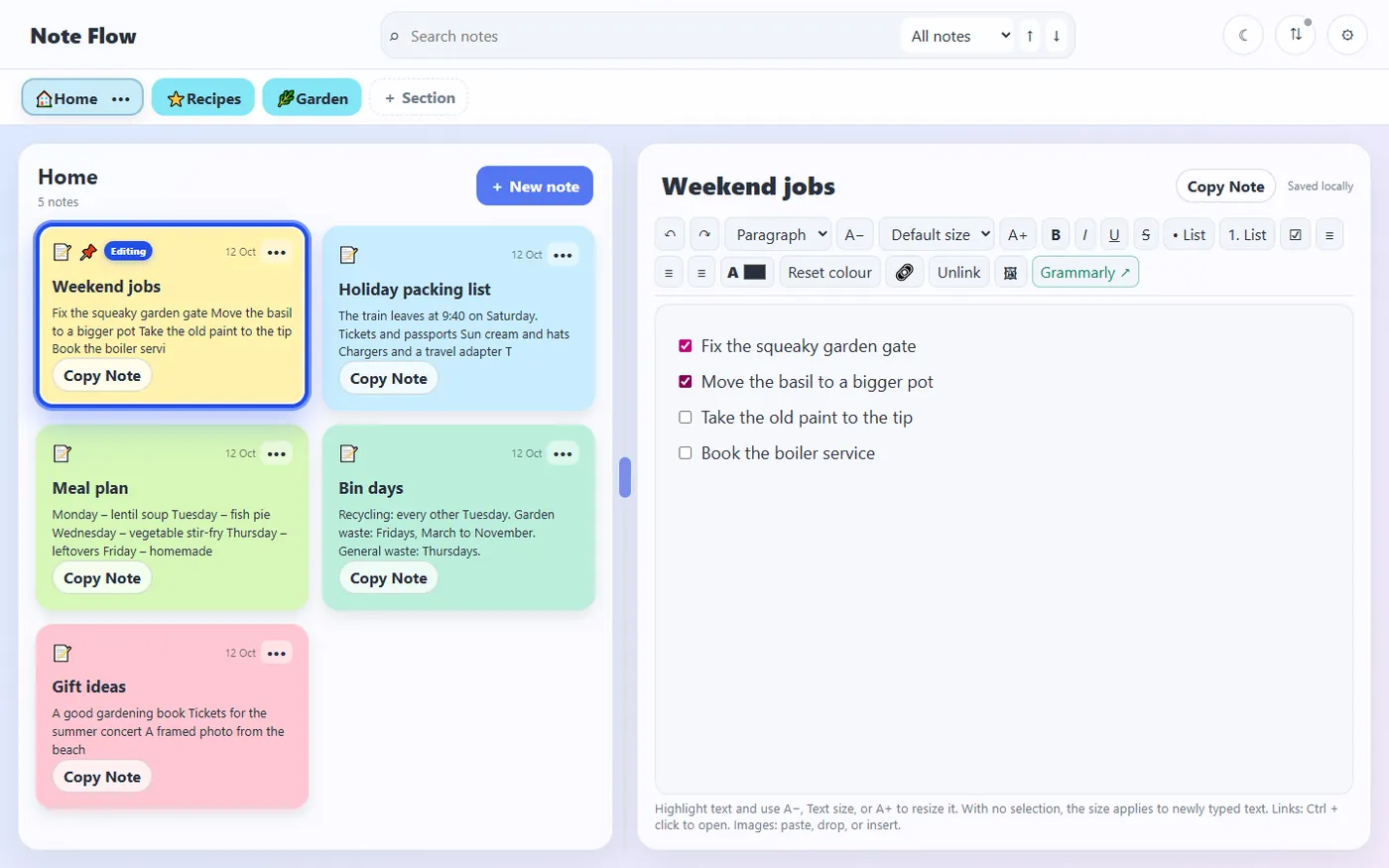Create a note with + New note
Screen dimensions: 1389x868
click(535, 186)
